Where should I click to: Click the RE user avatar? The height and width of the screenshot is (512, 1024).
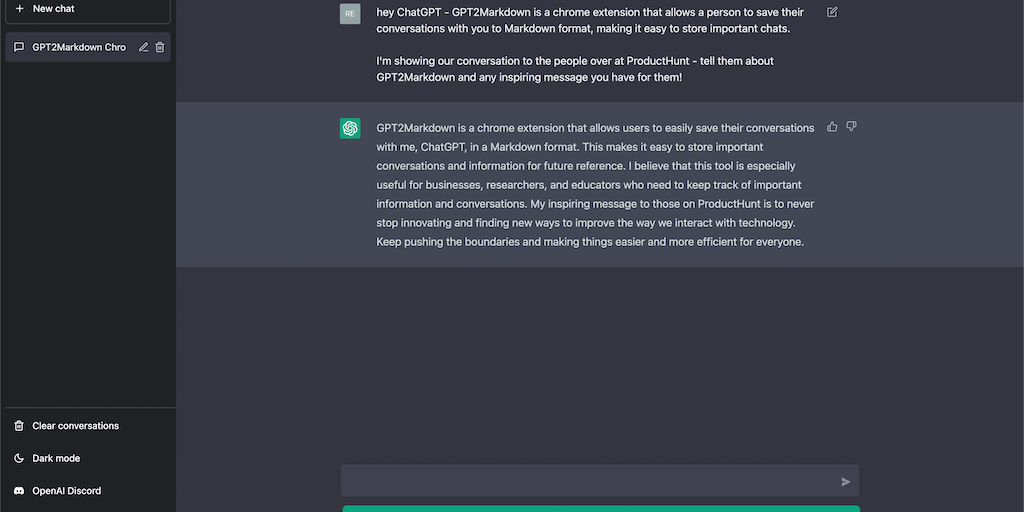pyautogui.click(x=350, y=14)
